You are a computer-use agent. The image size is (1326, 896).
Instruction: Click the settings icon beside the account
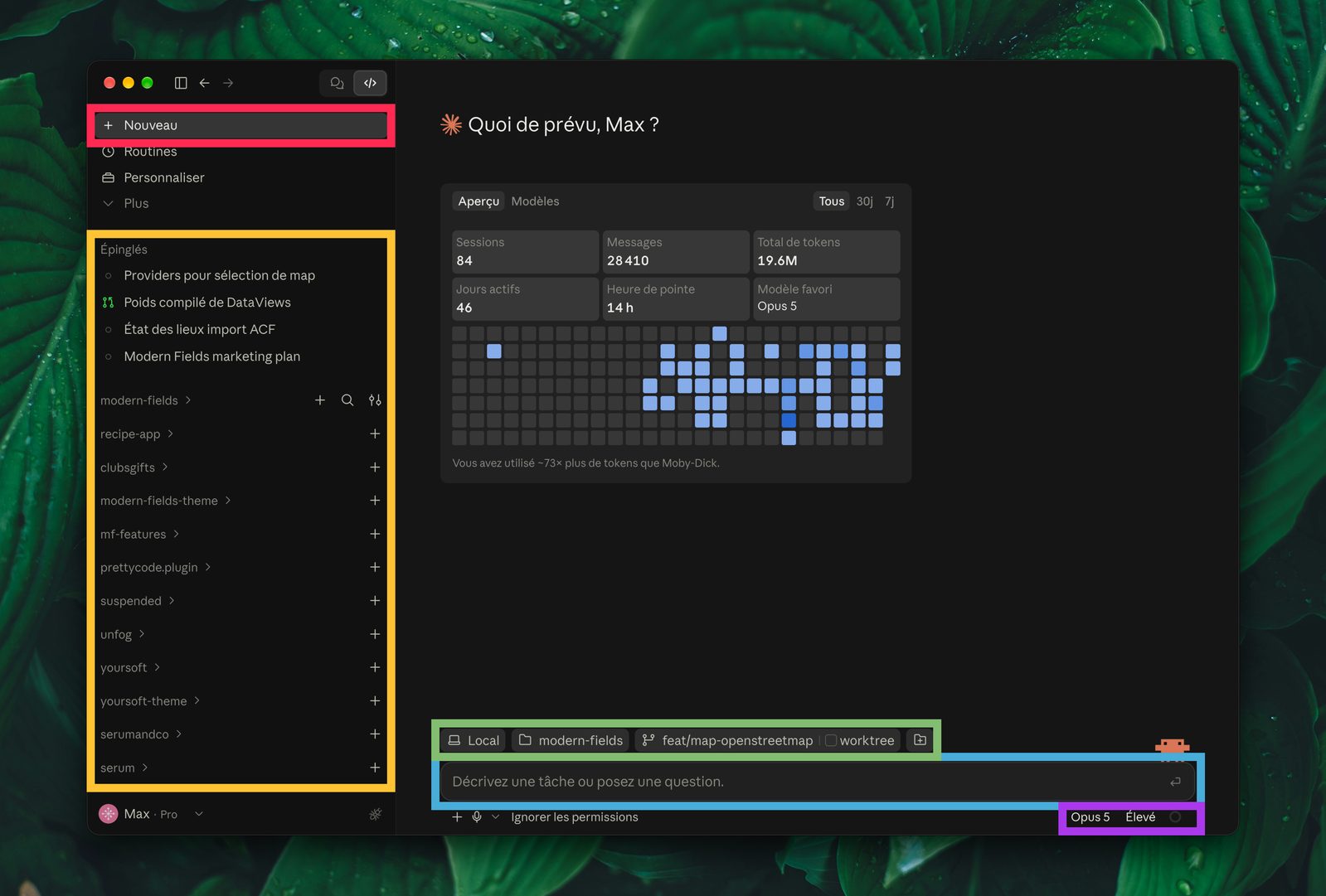pos(376,814)
